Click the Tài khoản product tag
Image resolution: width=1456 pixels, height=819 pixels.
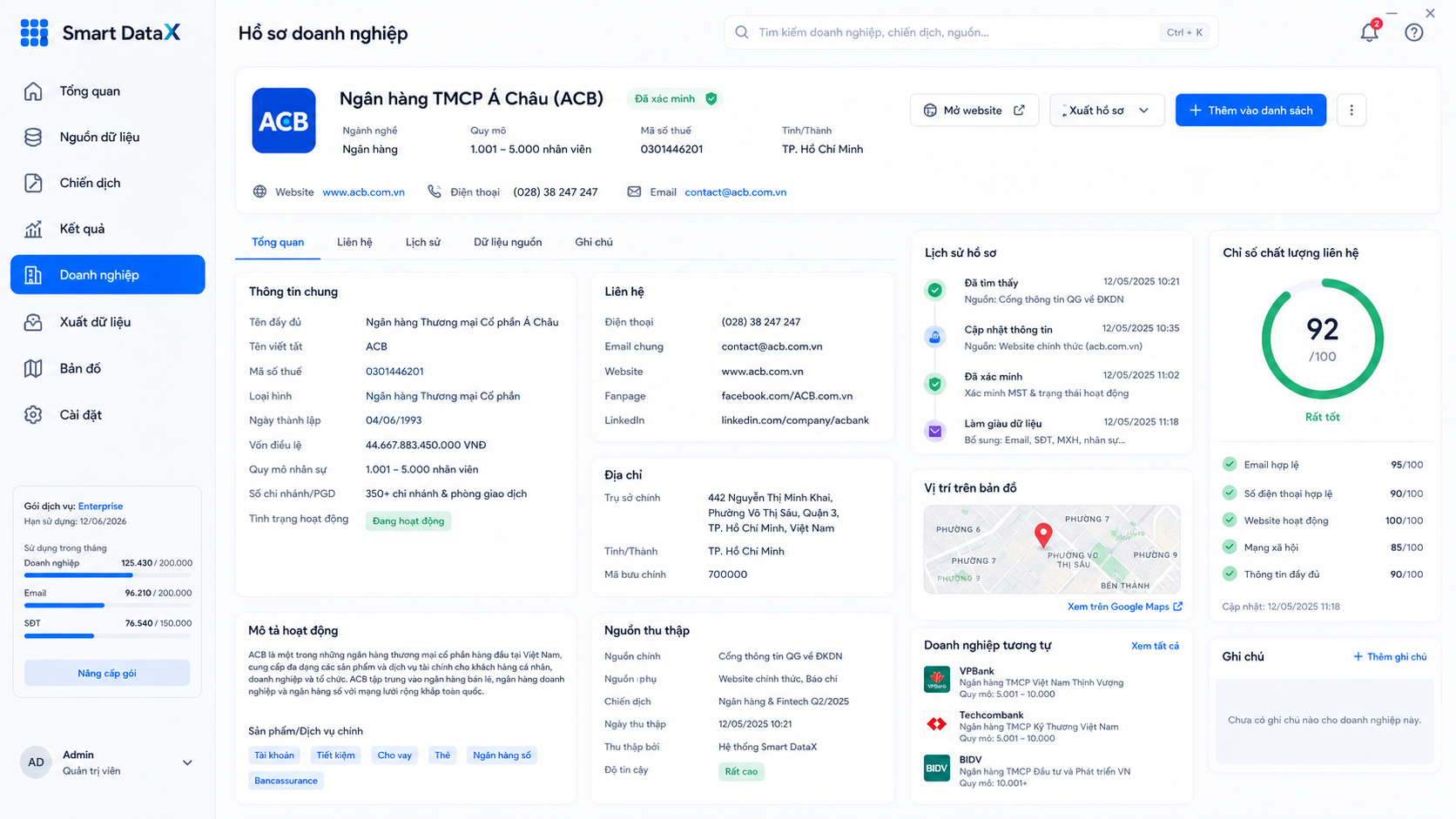[x=274, y=755]
